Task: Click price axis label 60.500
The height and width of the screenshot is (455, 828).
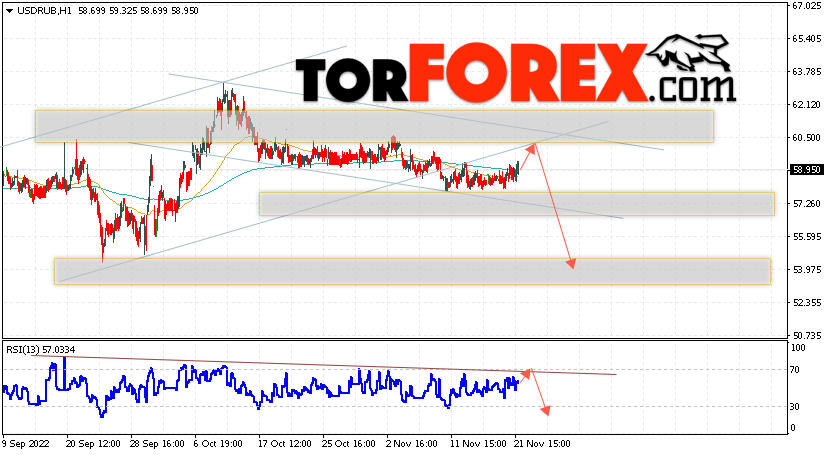Action: click(806, 137)
